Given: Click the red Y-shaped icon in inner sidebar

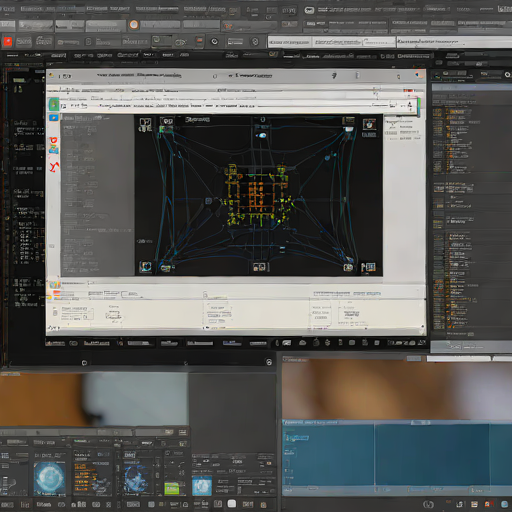Looking at the screenshot, I should tap(54, 166).
